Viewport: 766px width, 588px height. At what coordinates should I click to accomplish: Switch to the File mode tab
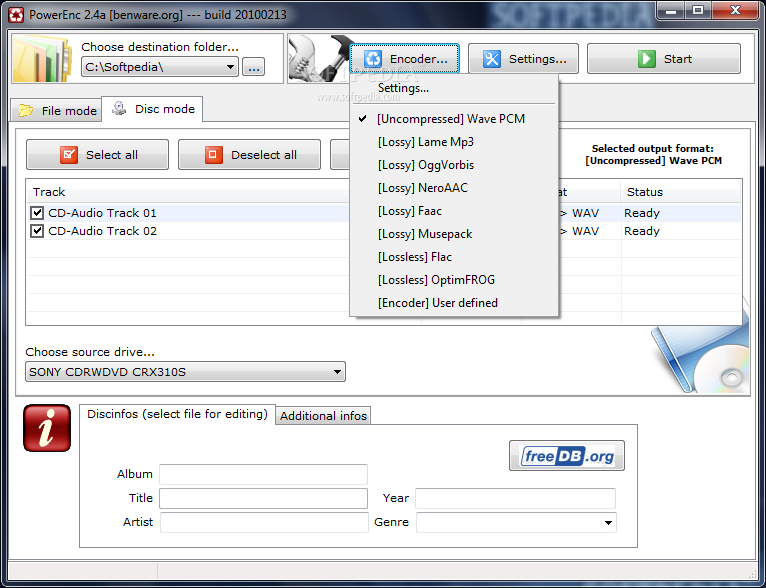[56, 111]
